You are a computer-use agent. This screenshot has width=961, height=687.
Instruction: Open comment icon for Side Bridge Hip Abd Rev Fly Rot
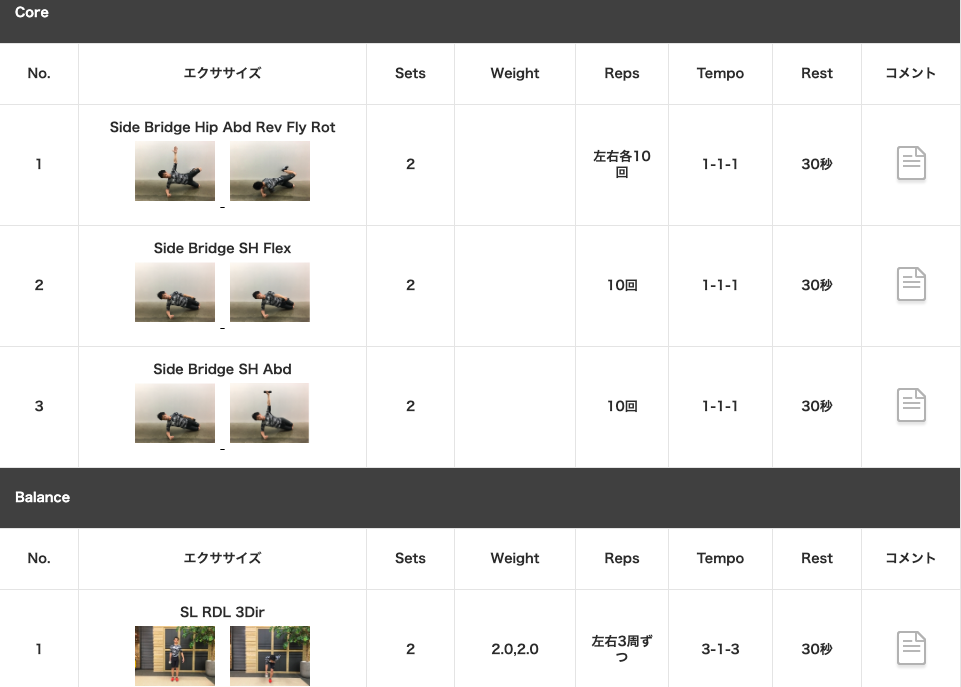(x=911, y=163)
